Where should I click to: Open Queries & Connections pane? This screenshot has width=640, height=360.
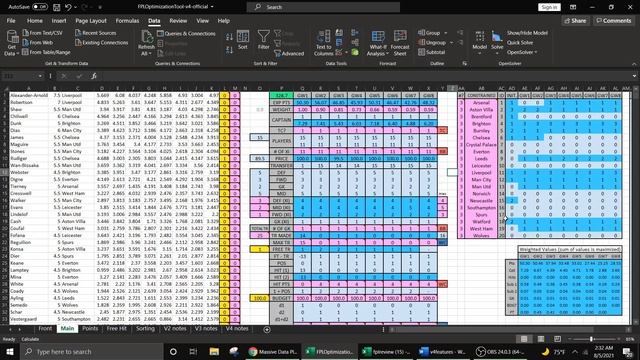click(x=186, y=33)
